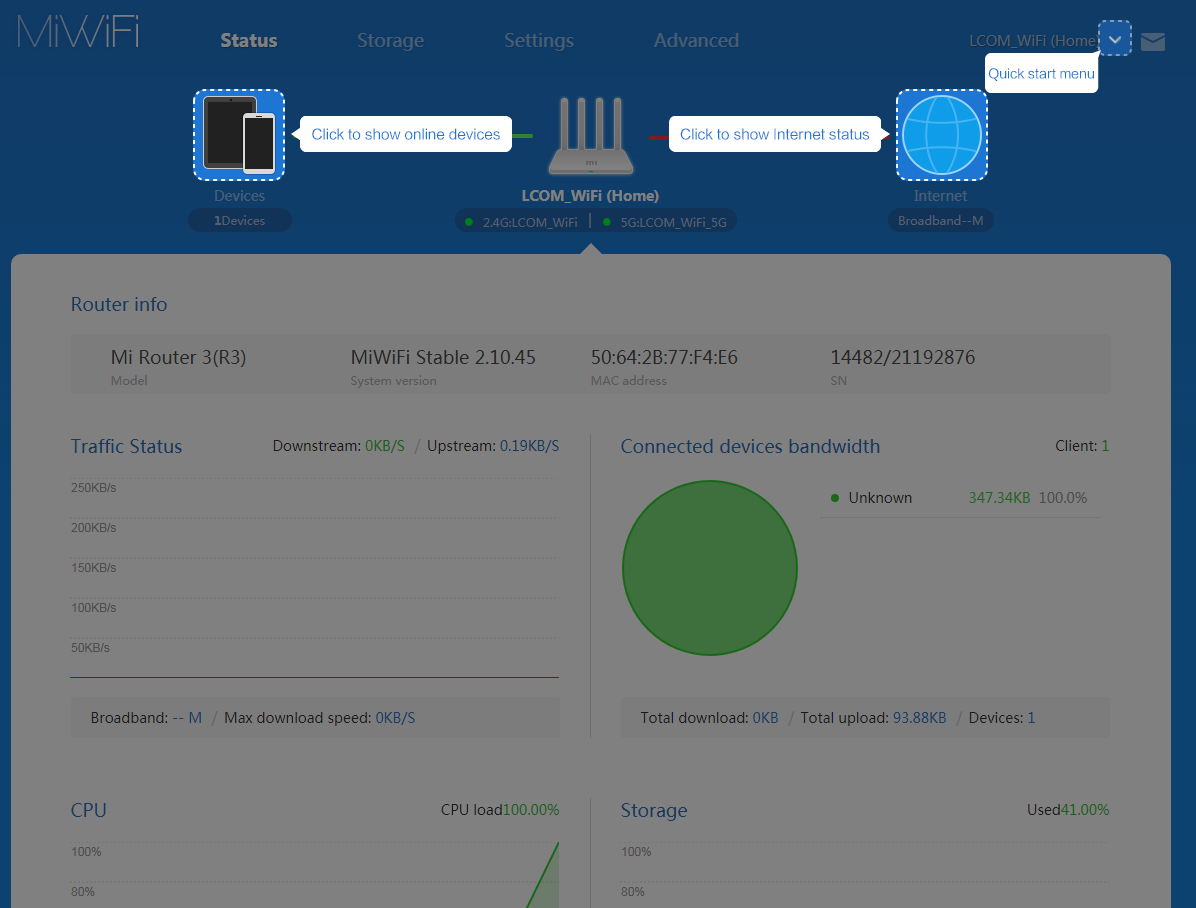Image resolution: width=1196 pixels, height=908 pixels.
Task: Click the Total download 0KB value
Action: [765, 718]
